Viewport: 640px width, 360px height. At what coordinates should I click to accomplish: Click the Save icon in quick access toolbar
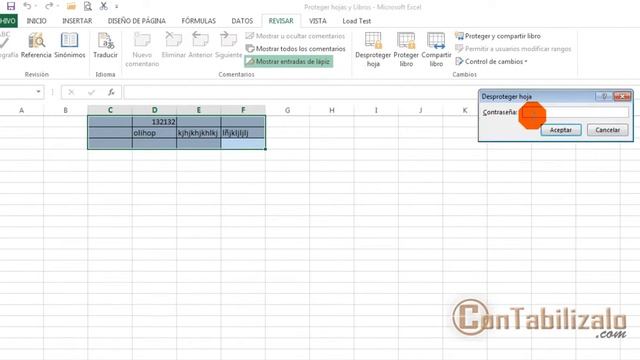click(x=11, y=6)
